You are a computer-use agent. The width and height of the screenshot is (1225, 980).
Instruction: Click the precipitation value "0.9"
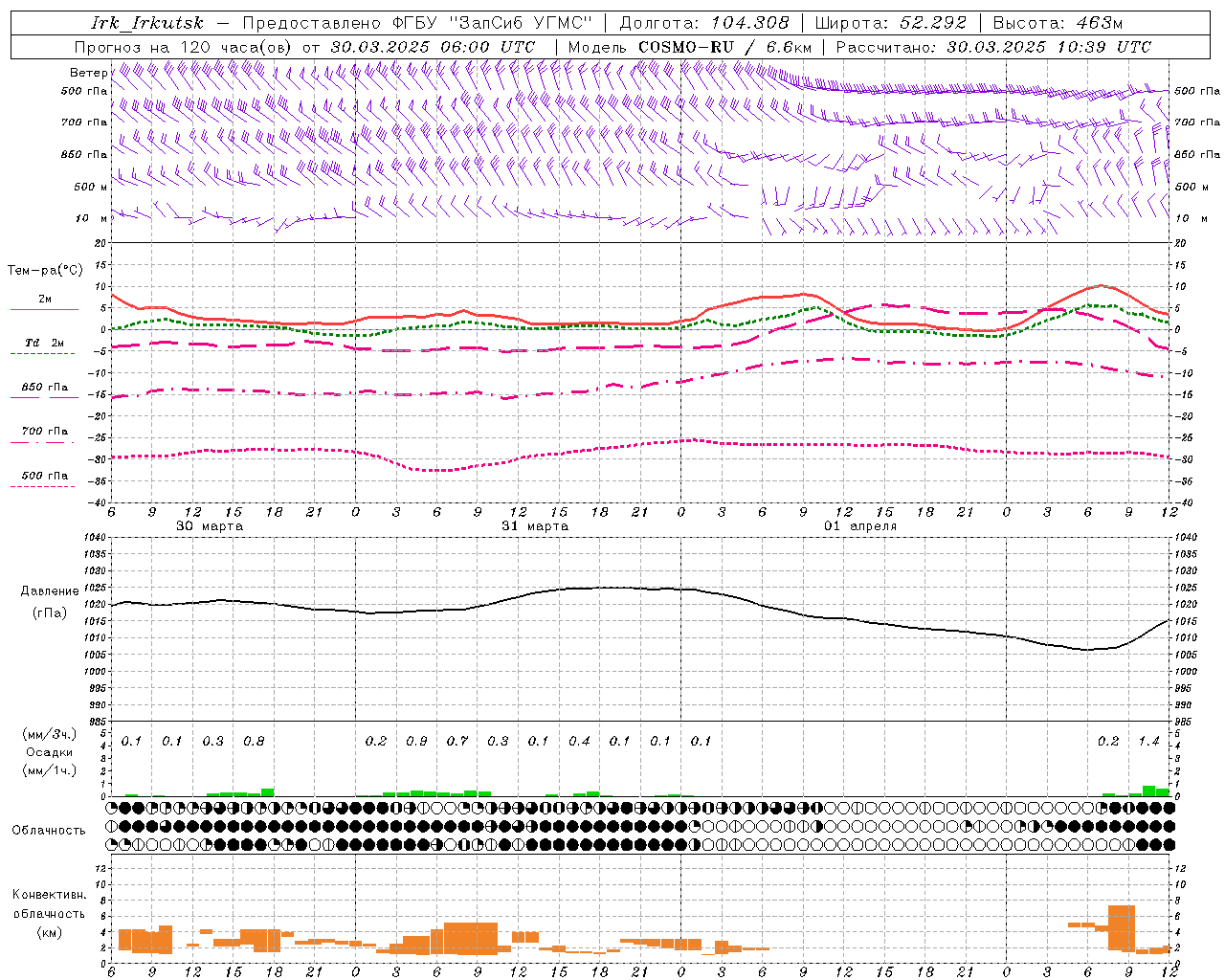click(416, 741)
